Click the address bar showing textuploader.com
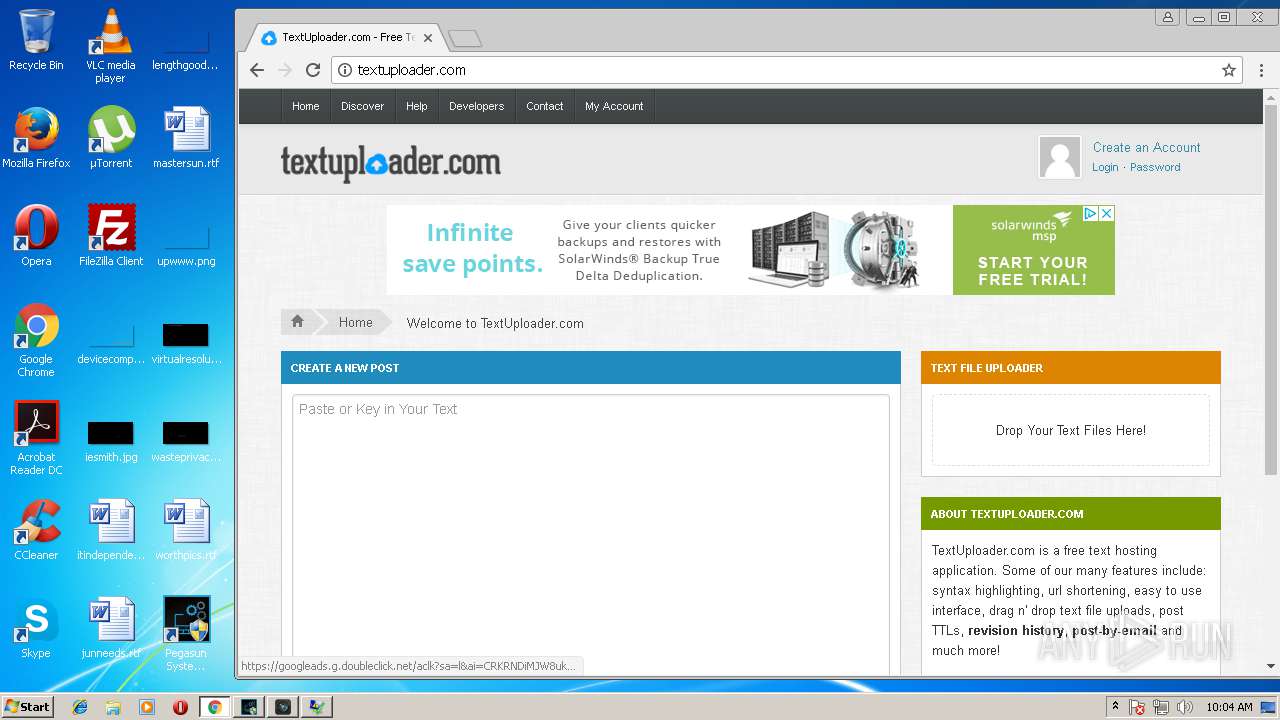The height and width of the screenshot is (720, 1280). 786,70
